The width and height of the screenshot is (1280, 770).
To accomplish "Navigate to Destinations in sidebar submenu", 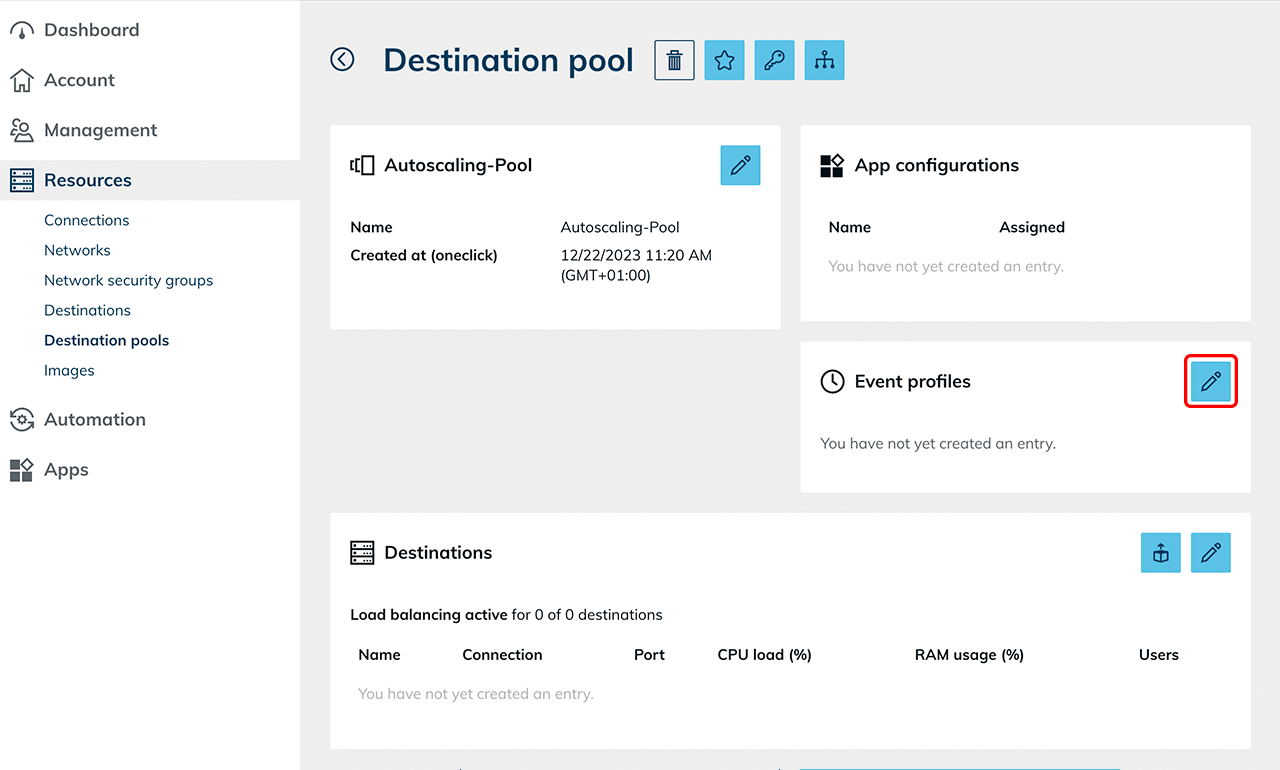I will click(x=87, y=310).
